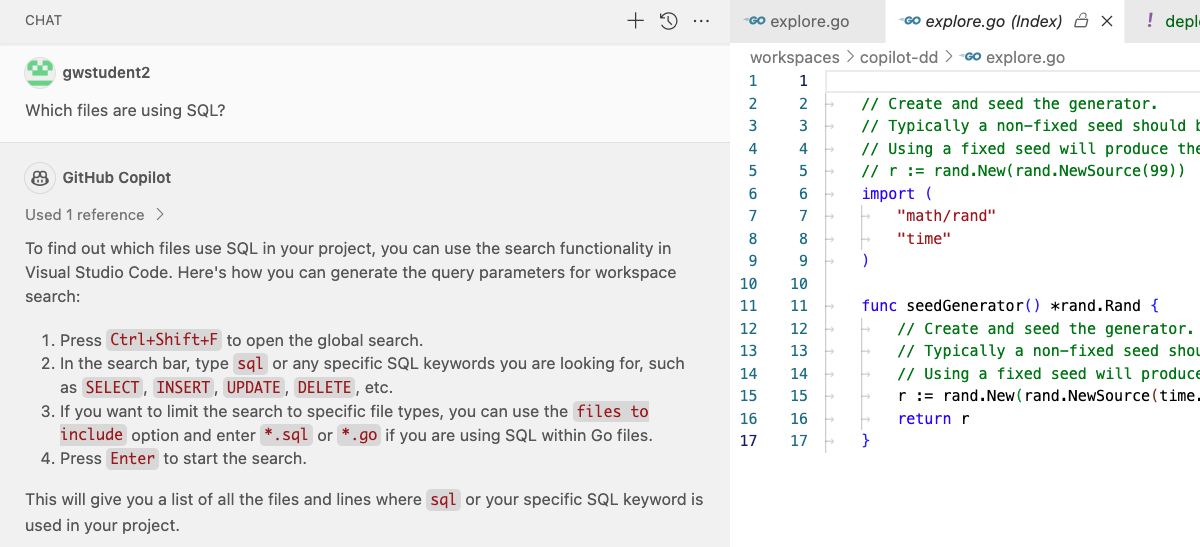The image size is (1200, 547).
Task: Click closing brace on line 17
Action: [866, 441]
